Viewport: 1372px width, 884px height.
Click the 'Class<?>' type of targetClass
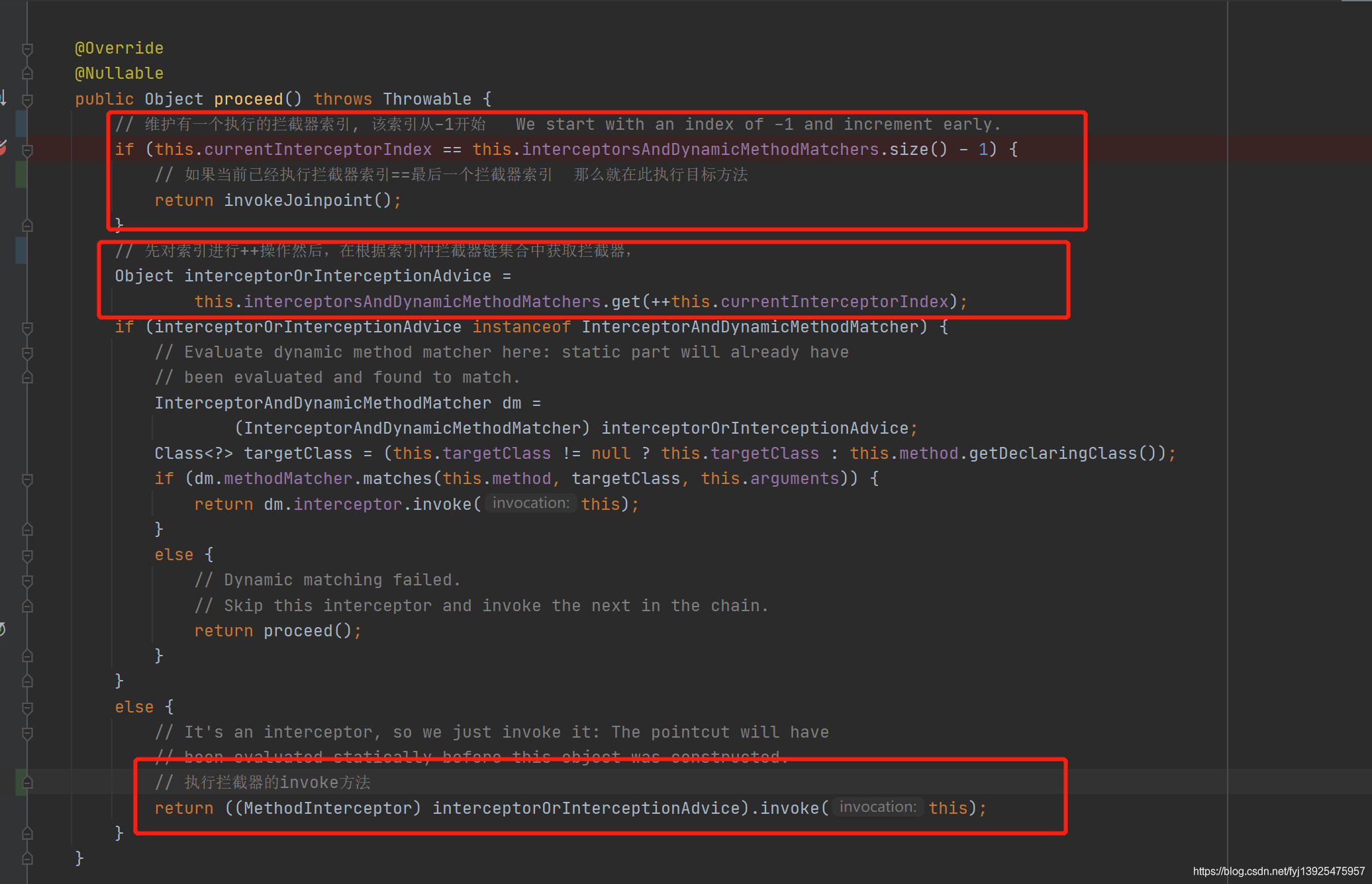193,454
